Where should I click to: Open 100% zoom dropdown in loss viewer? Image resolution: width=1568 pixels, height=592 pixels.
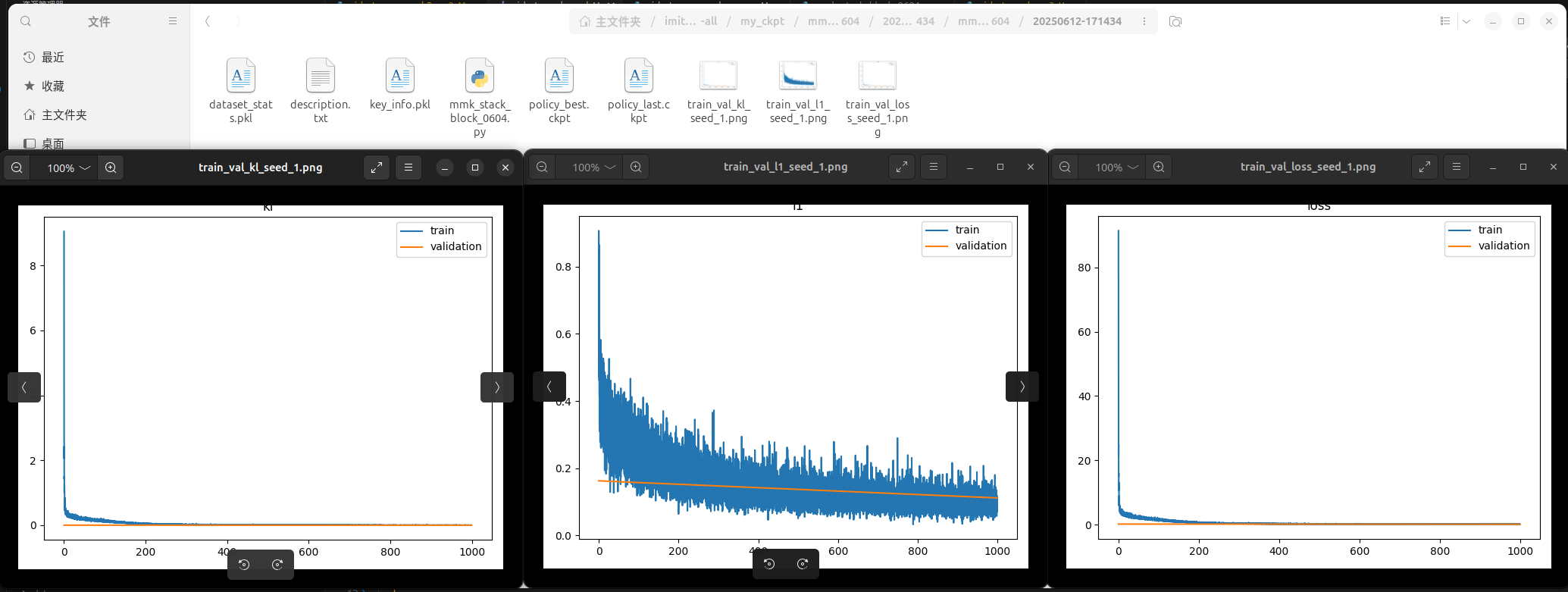1116,167
